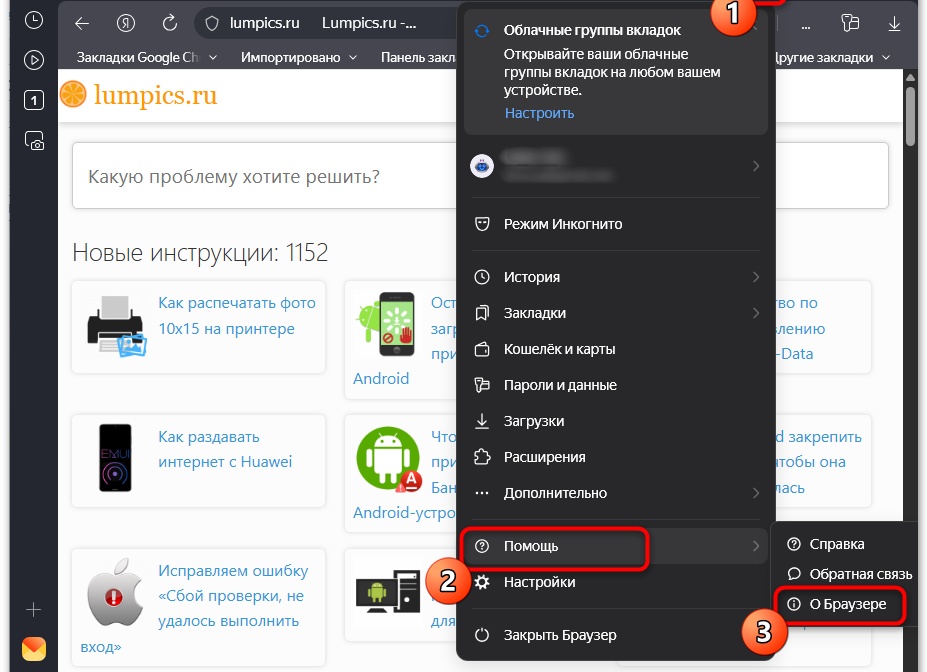Viewport: 927px width, 672px height.
Task: Click the lumpics.ru orange logo
Action: (x=73, y=95)
